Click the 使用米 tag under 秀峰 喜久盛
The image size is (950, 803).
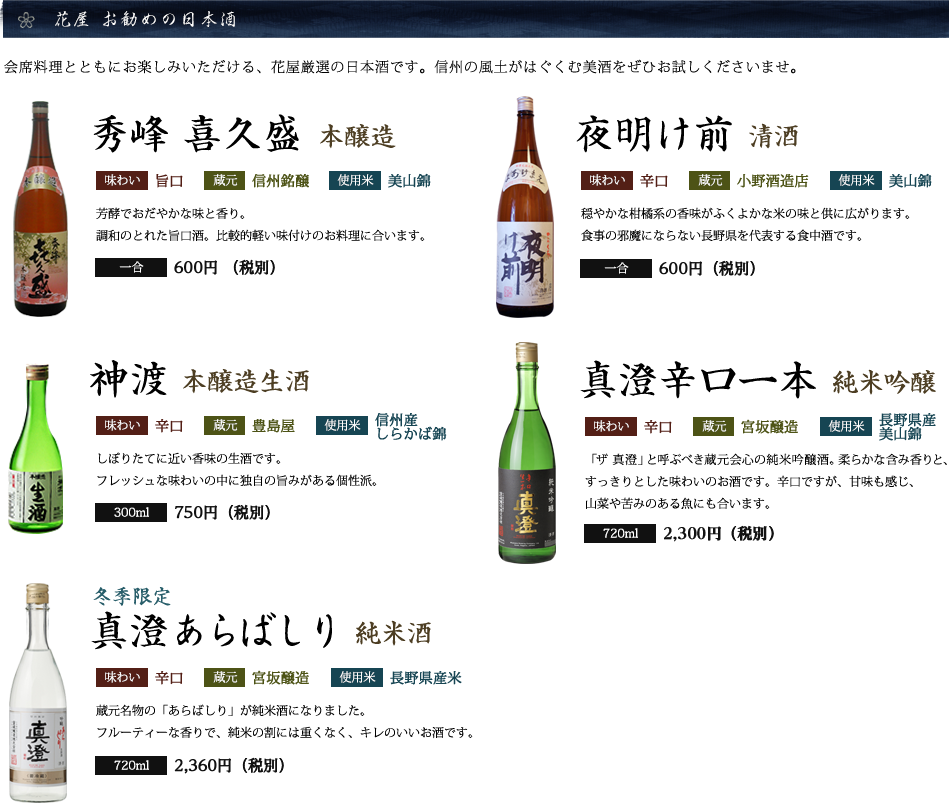(355, 181)
